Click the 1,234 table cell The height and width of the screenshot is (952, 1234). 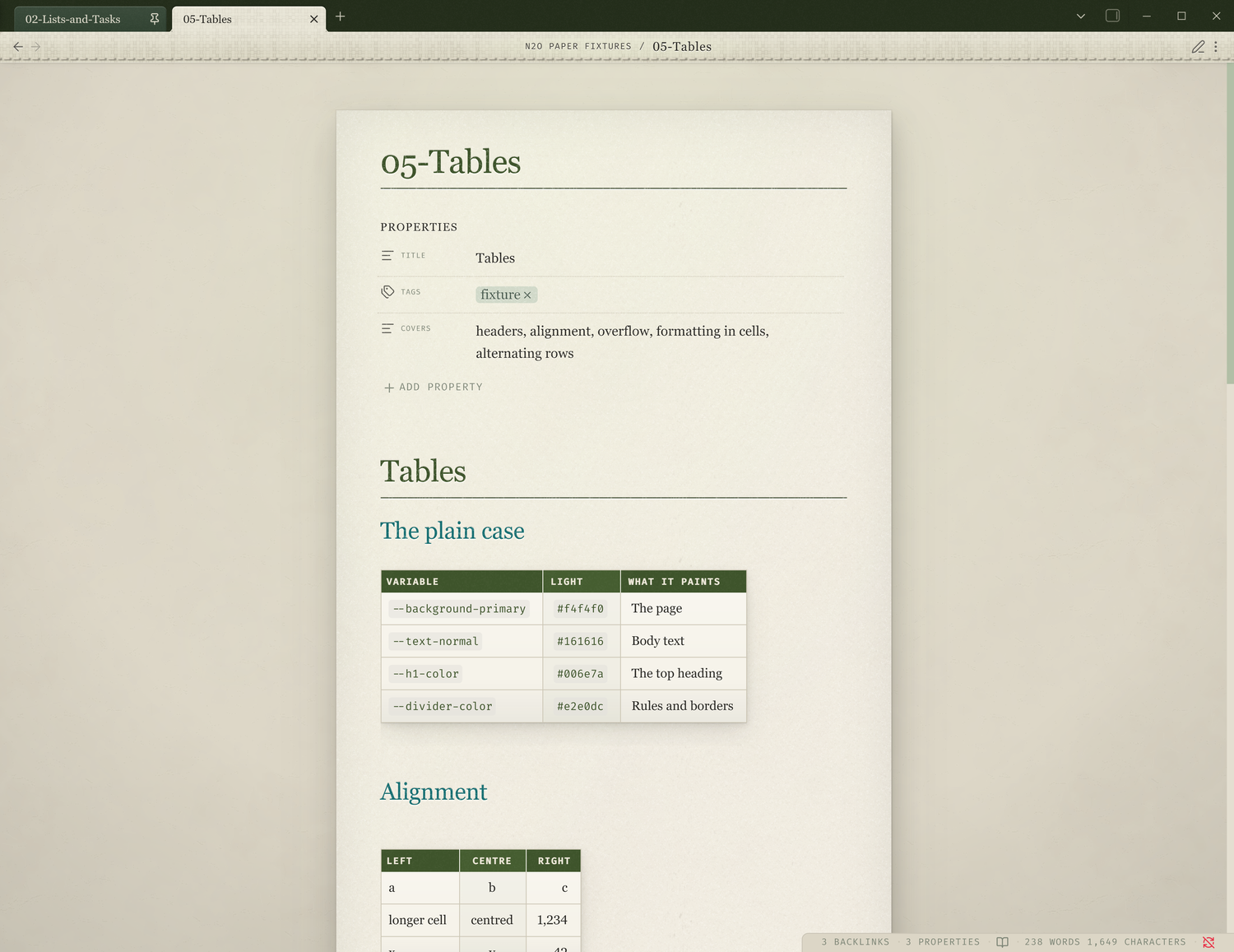coord(553,920)
